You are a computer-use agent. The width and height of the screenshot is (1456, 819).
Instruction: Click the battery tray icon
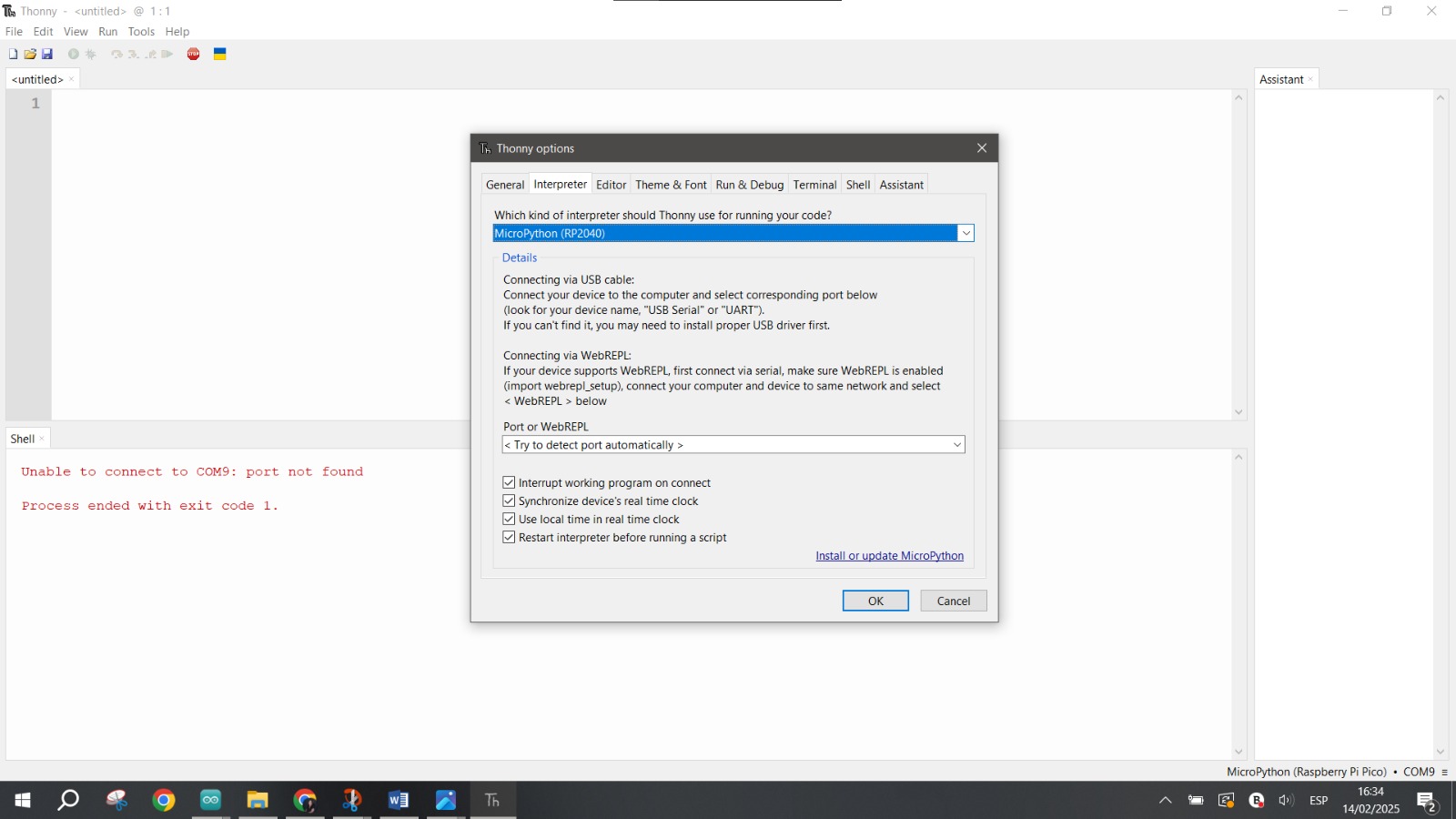1196,801
